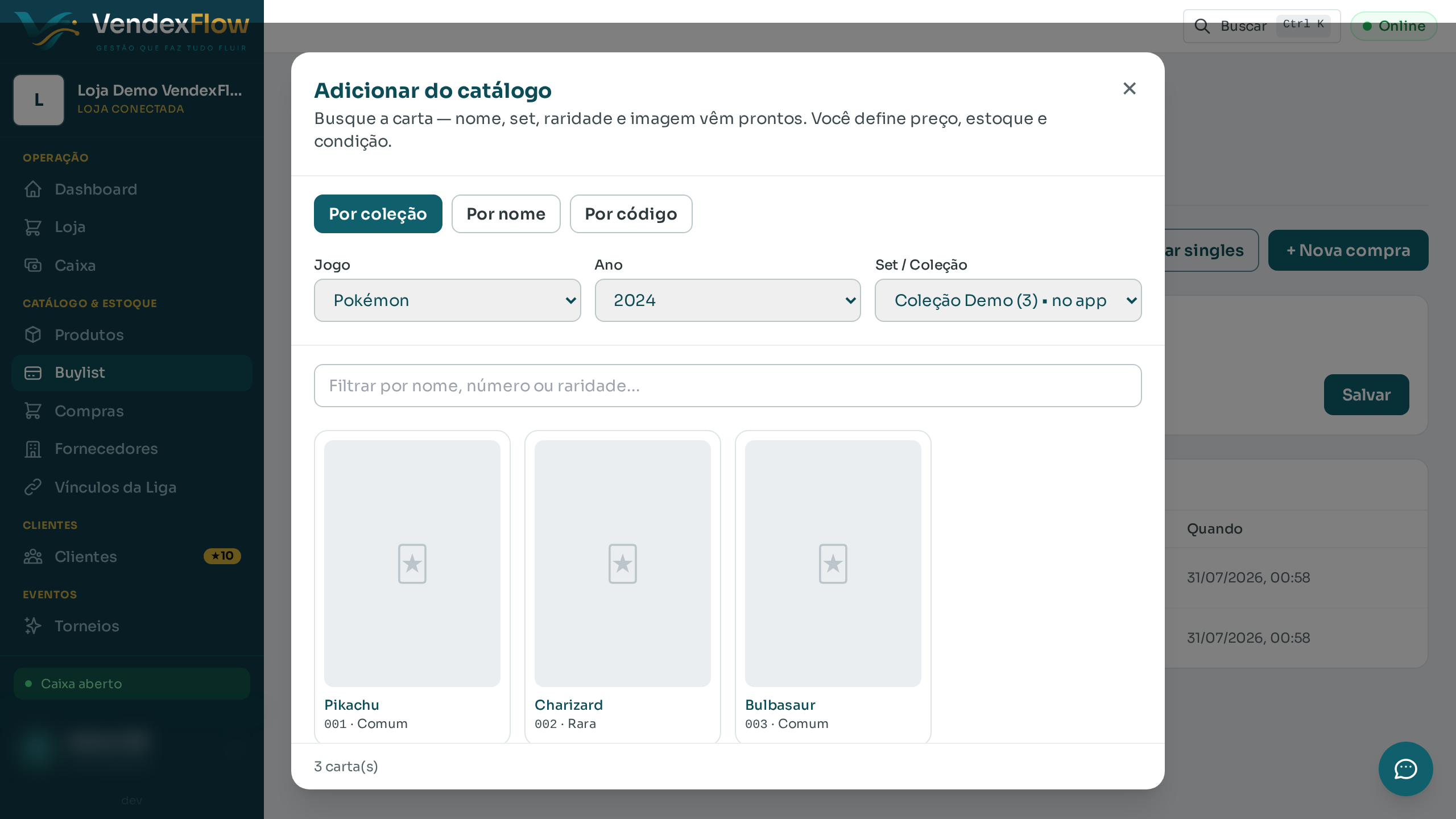Open Produtos in the sidebar
Screen dimensions: 1456x819
pyautogui.click(x=132, y=335)
